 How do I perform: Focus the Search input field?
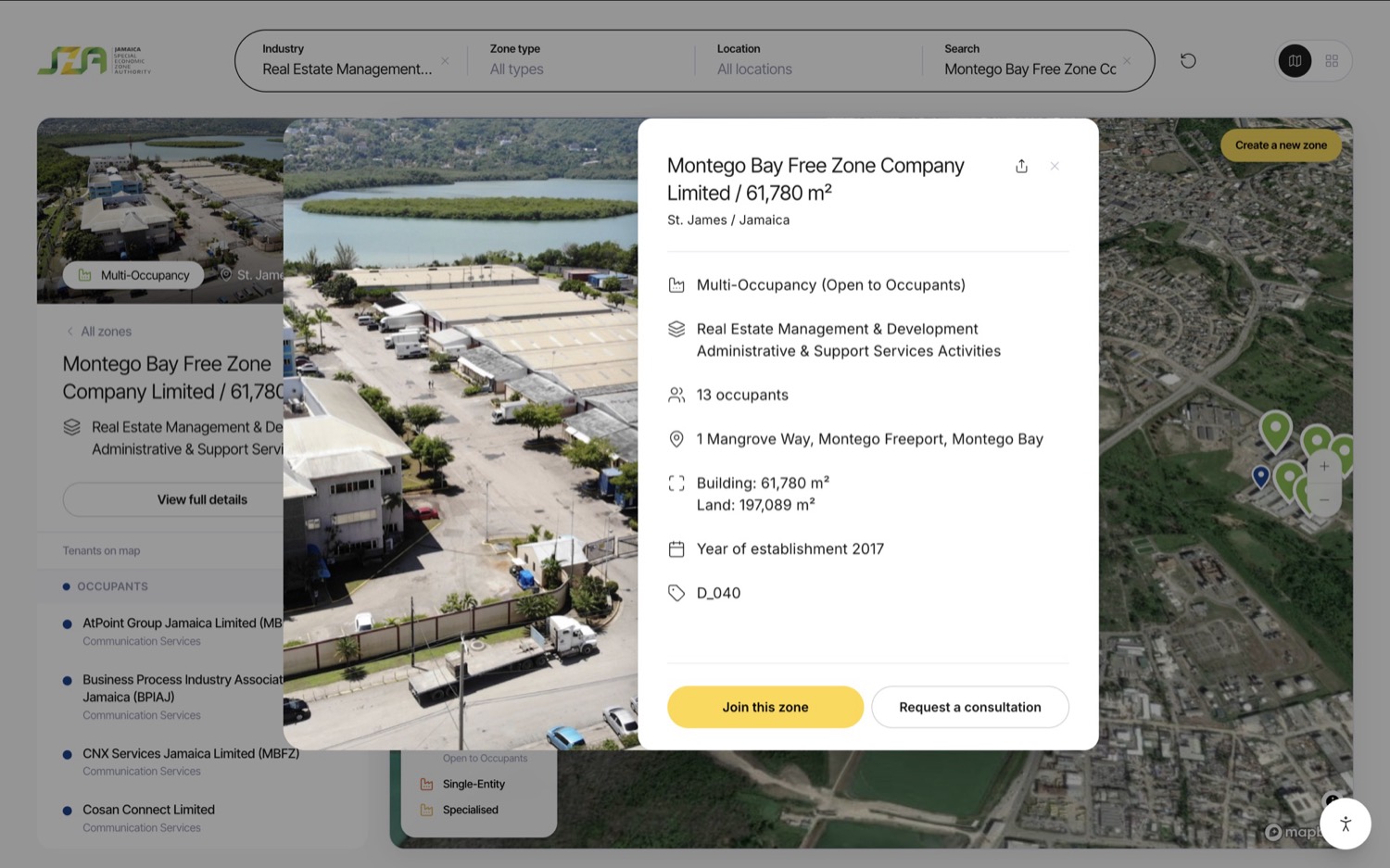coord(1030,69)
